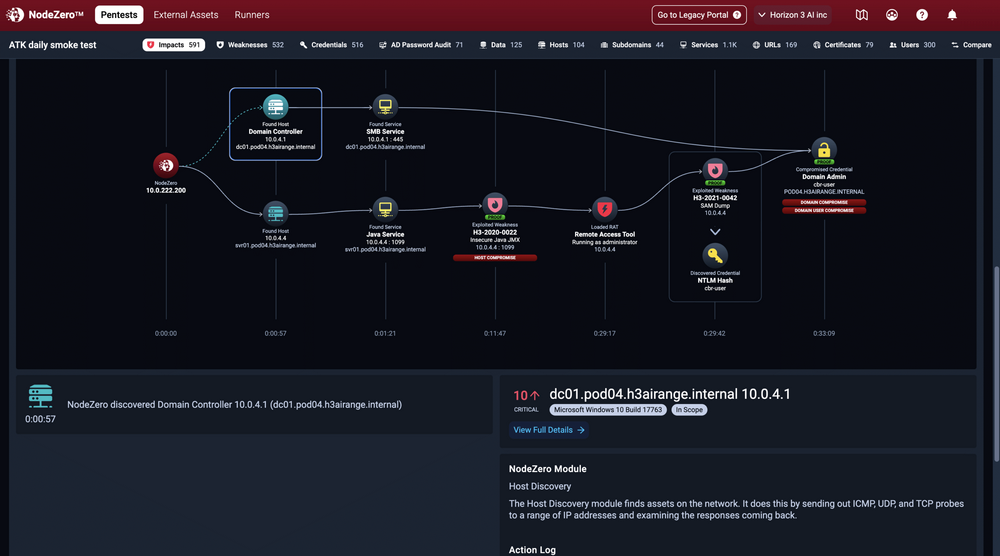Open the notifications bell icon
This screenshot has height=556, width=1000.
pyautogui.click(x=952, y=15)
